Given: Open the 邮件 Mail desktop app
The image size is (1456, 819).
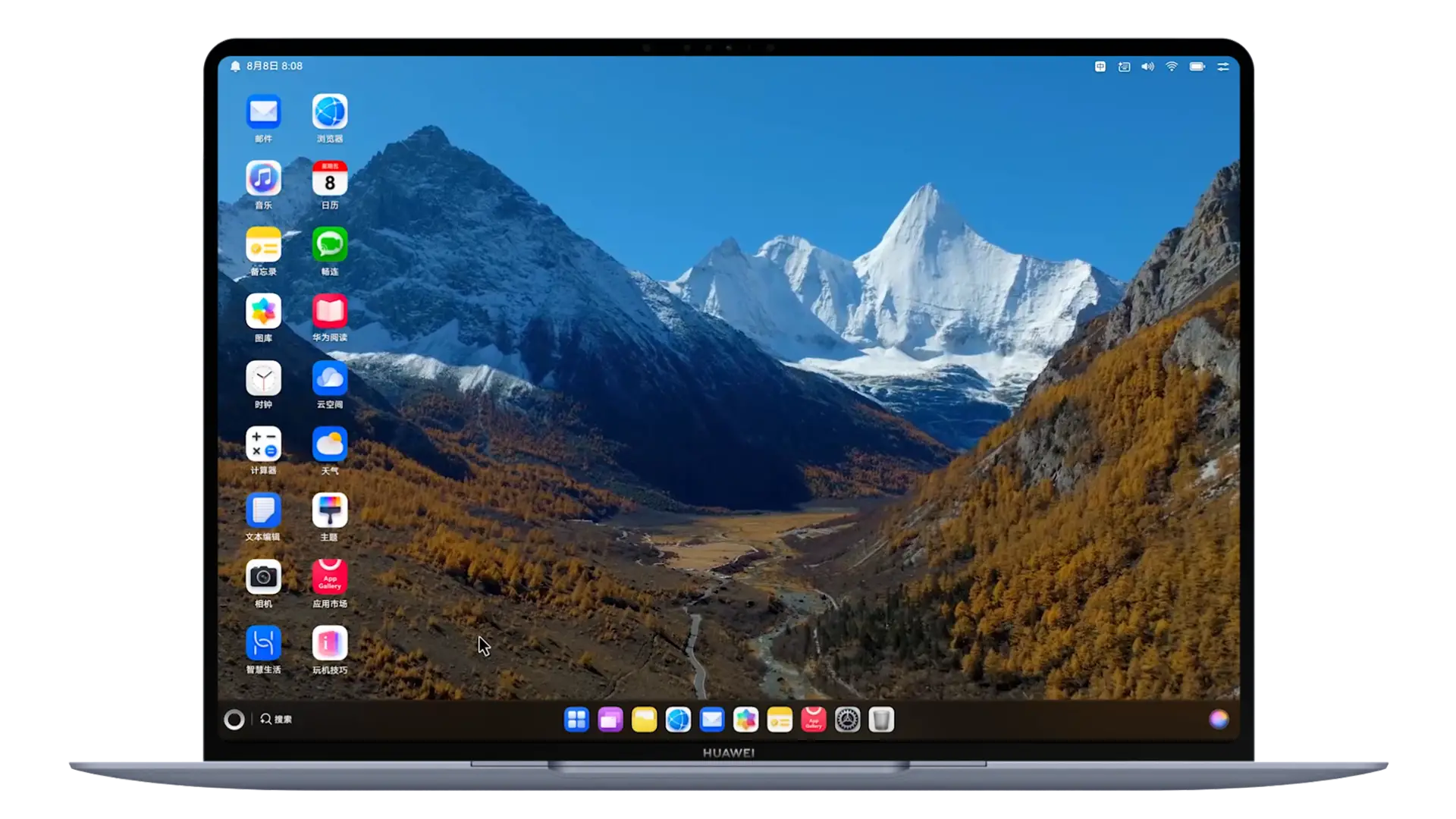Looking at the screenshot, I should coord(263,112).
